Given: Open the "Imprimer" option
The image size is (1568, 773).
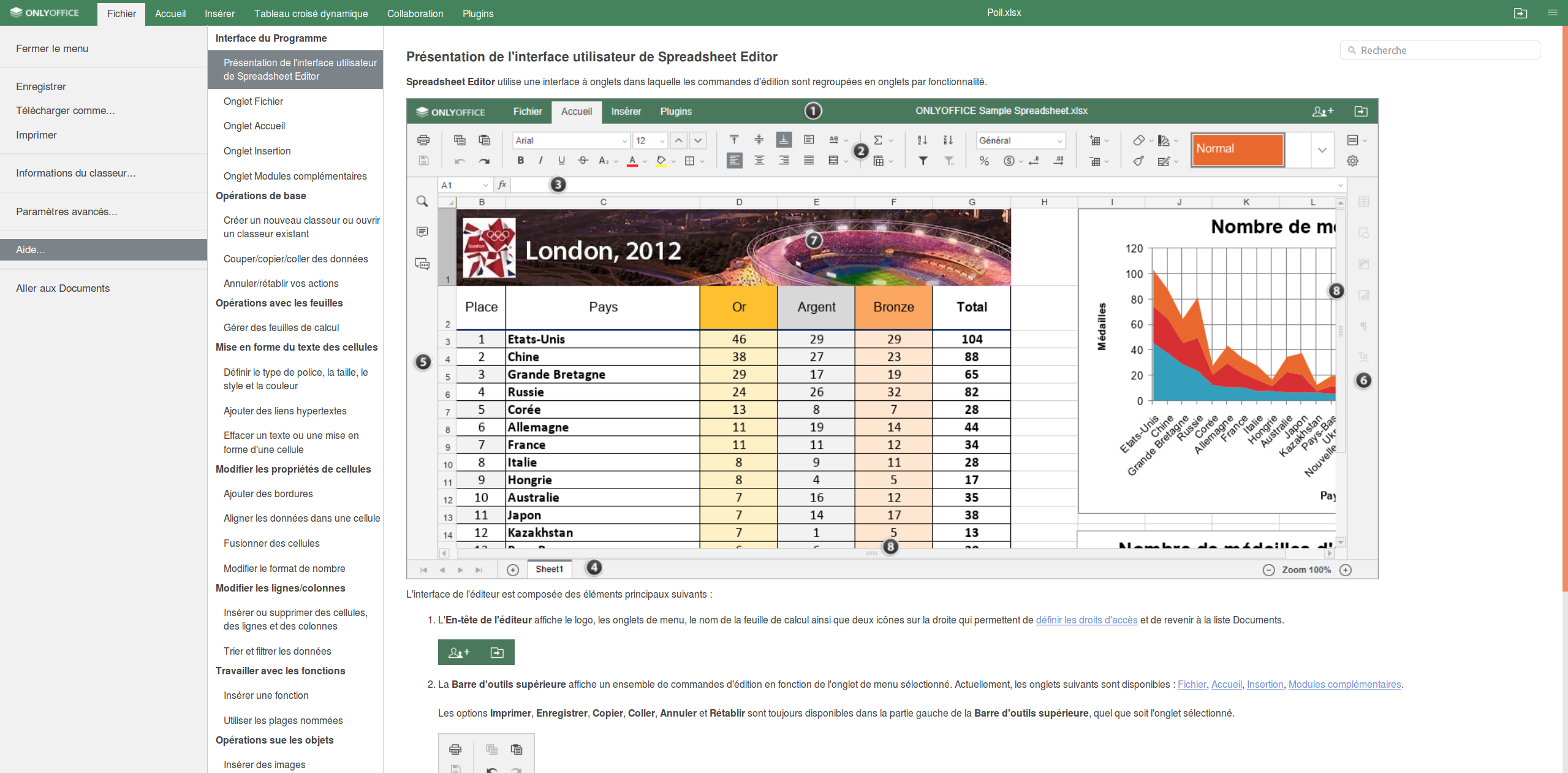Looking at the screenshot, I should coord(36,135).
